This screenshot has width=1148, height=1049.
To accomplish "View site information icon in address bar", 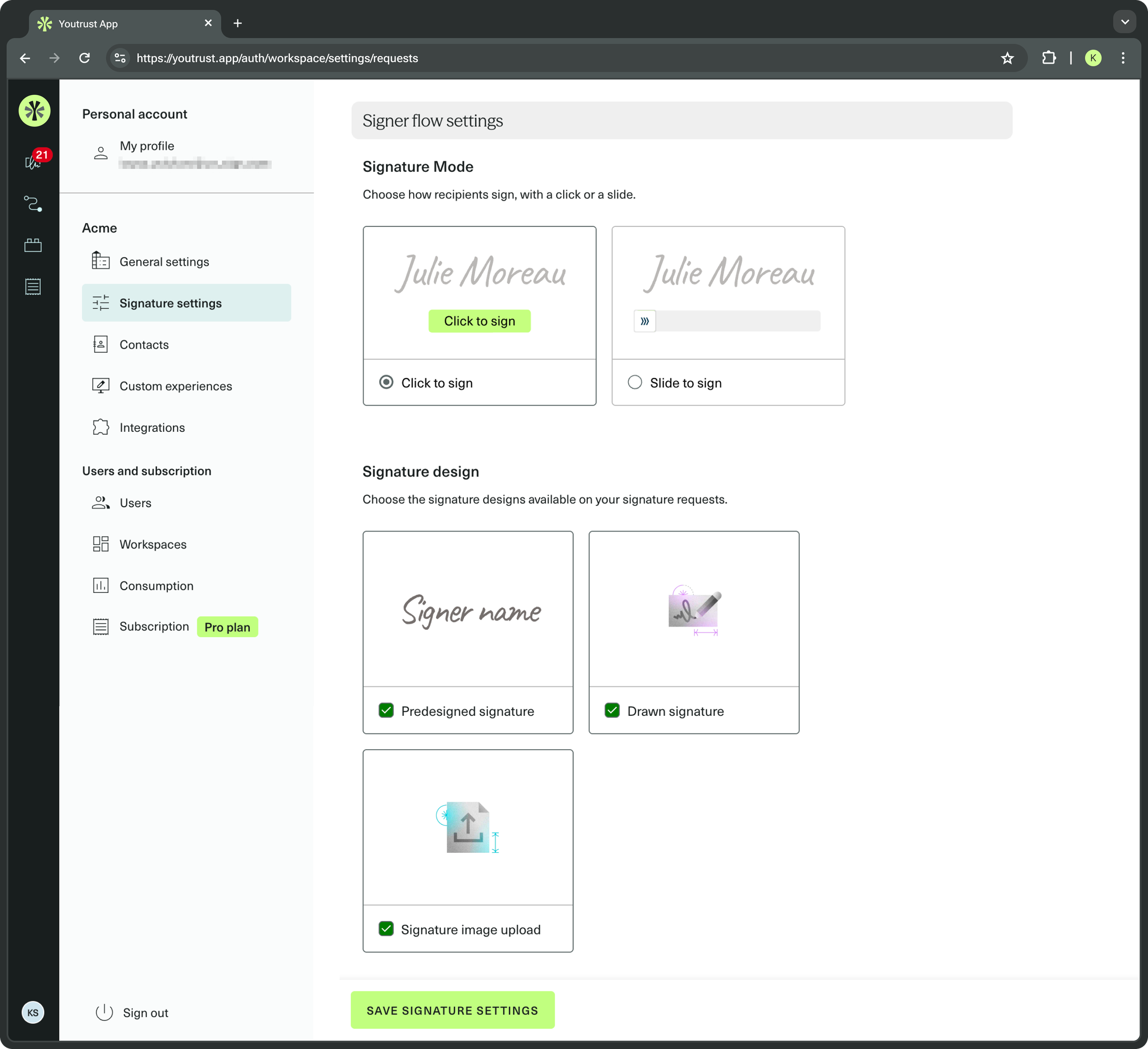I will coord(120,58).
